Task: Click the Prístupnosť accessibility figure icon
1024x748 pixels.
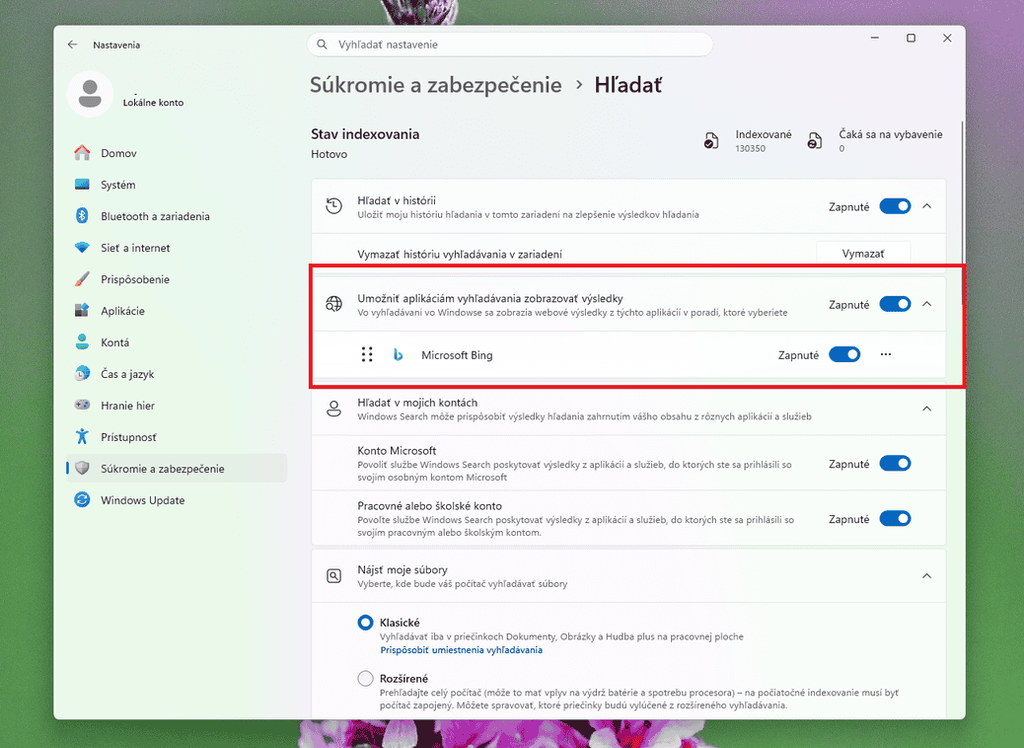Action: tap(82, 436)
